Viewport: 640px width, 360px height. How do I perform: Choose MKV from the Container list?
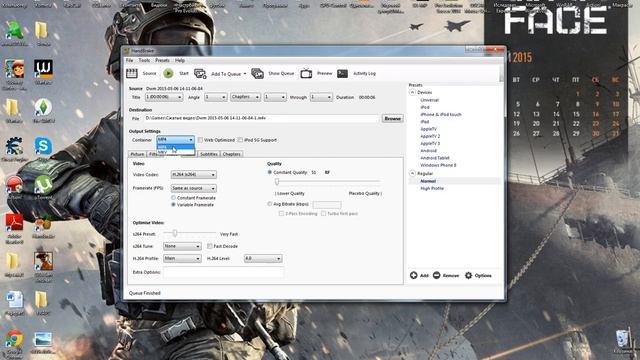coord(176,152)
